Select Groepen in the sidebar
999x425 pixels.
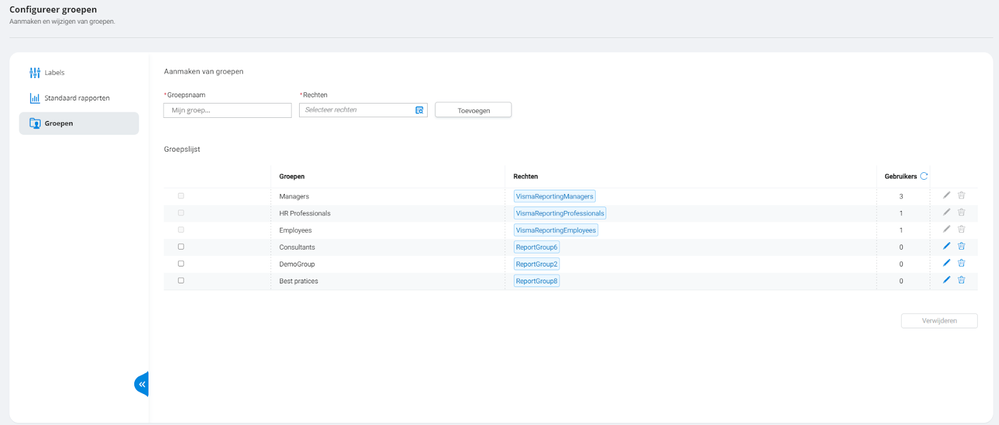(x=58, y=123)
